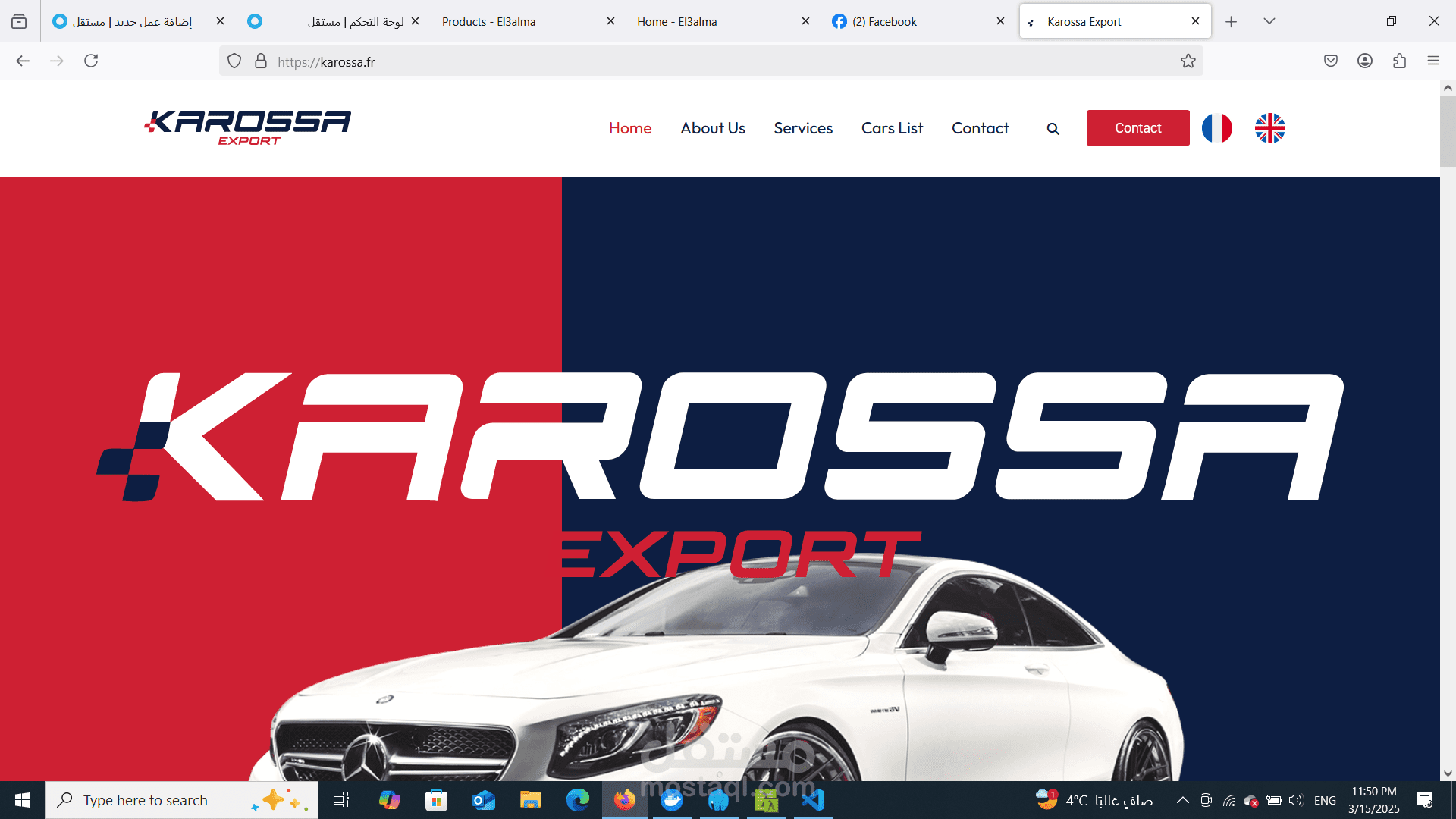Switch site language to French flag
Image resolution: width=1456 pixels, height=819 pixels.
pyautogui.click(x=1216, y=128)
